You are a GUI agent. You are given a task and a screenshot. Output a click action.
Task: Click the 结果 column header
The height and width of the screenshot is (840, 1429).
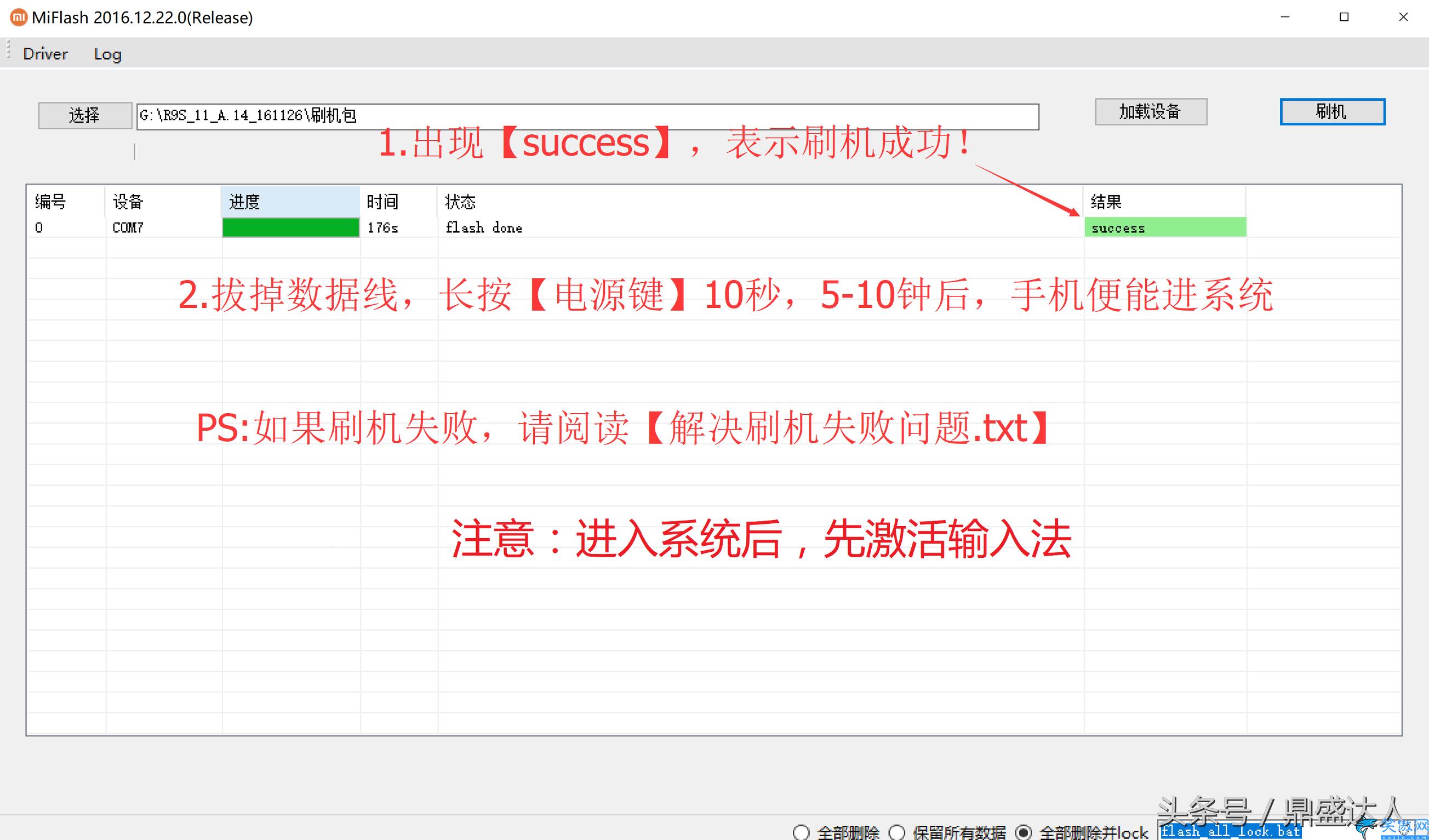[x=1165, y=201]
